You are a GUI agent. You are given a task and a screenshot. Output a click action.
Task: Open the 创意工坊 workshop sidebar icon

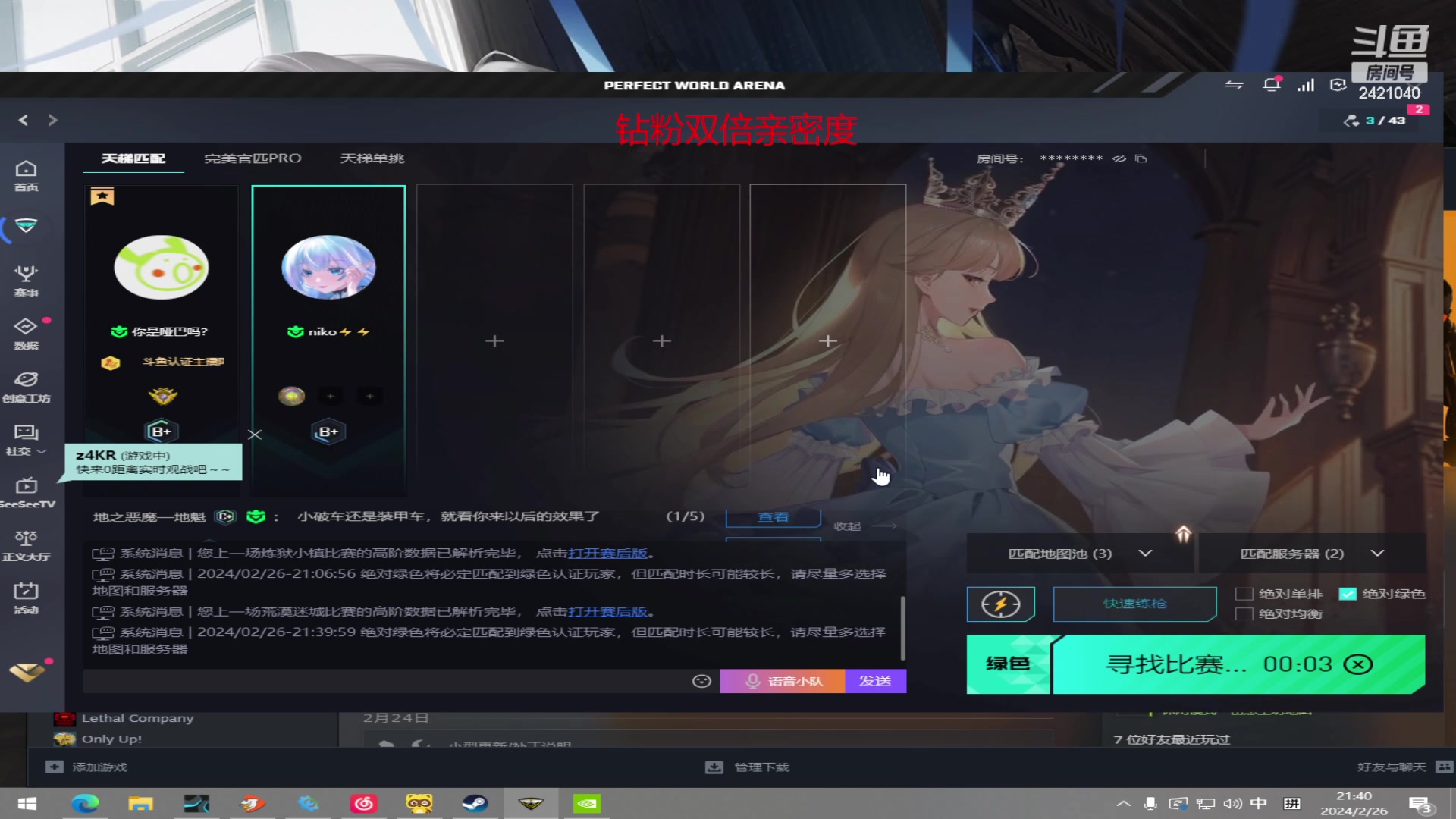[26, 386]
